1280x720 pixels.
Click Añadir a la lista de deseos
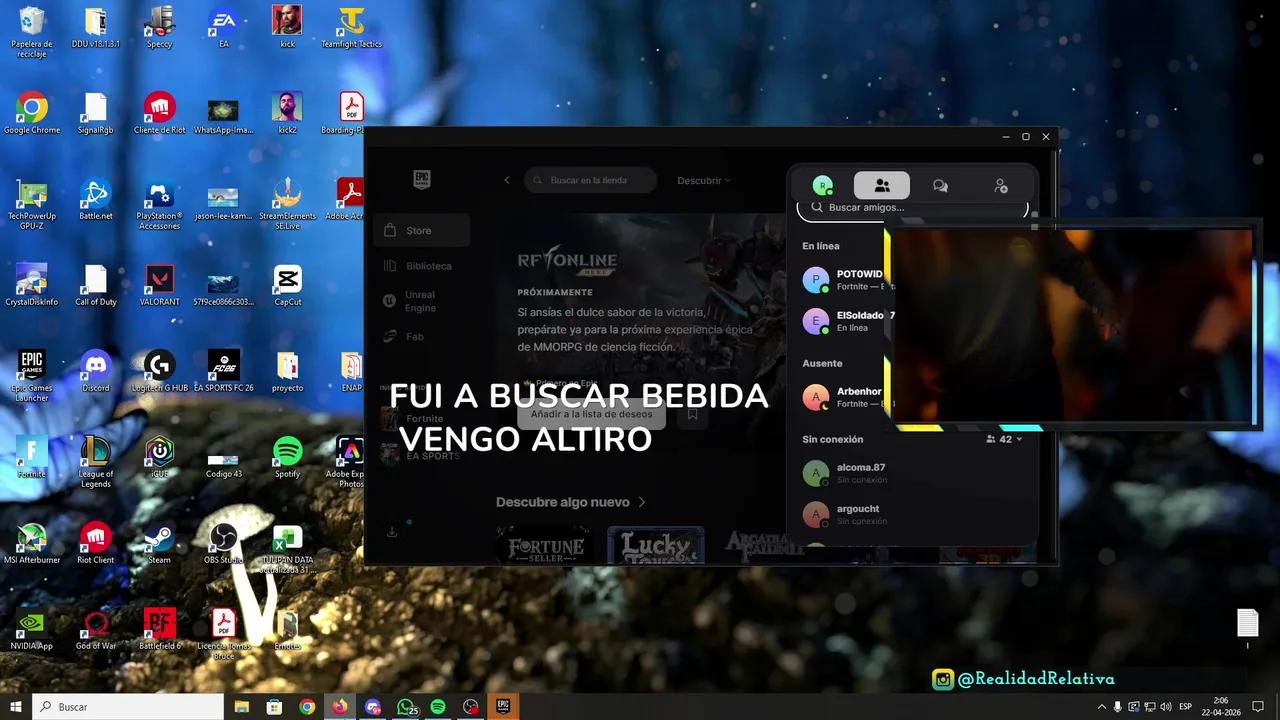click(x=591, y=414)
